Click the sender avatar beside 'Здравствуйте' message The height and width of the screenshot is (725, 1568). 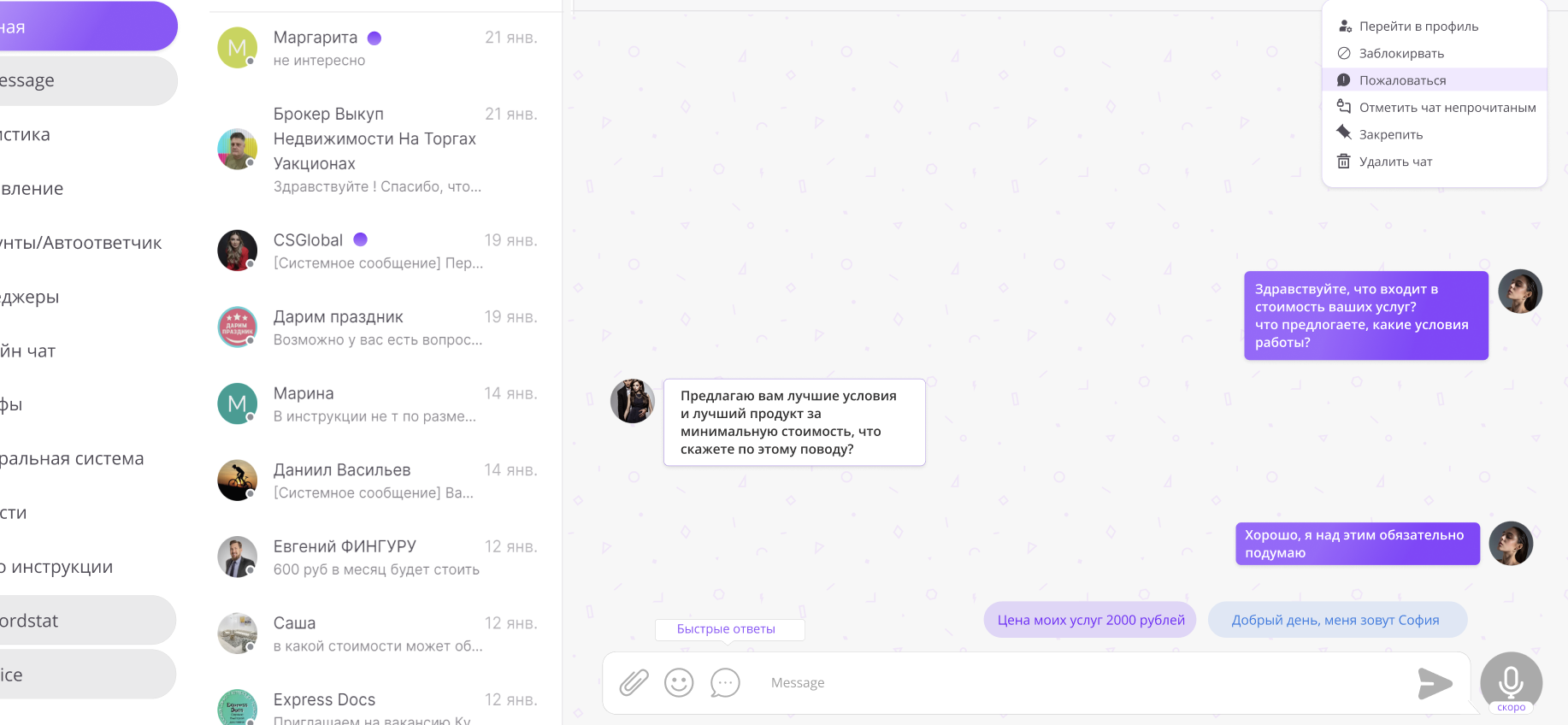[x=1520, y=292]
